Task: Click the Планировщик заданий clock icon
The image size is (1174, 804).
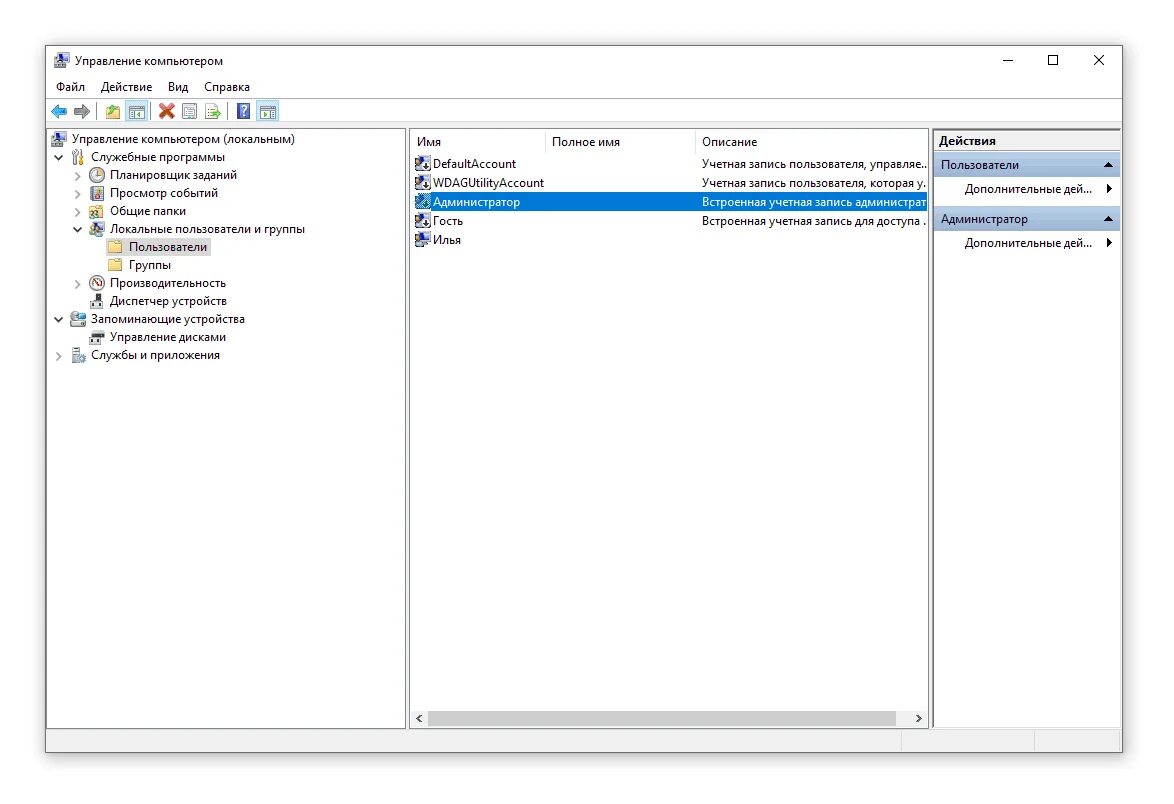Action: (x=97, y=175)
